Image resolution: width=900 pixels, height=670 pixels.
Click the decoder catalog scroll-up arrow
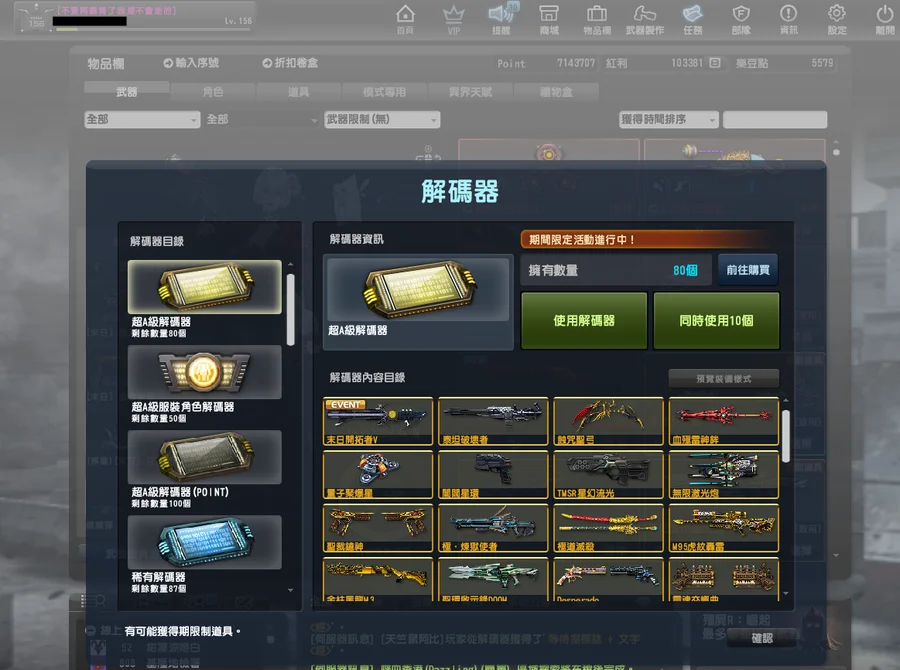tap(290, 264)
